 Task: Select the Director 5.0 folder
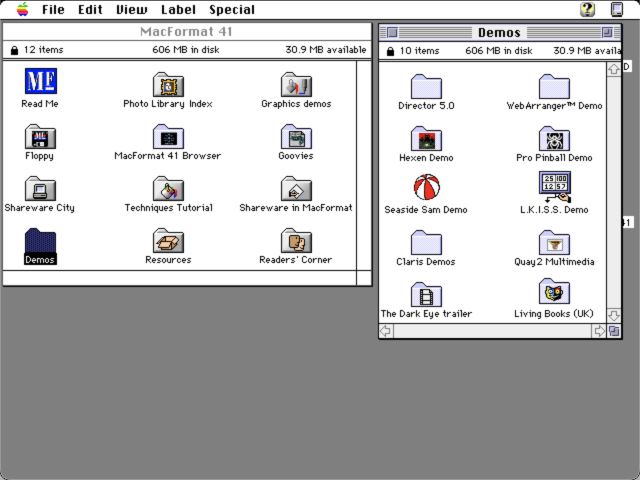coord(426,87)
